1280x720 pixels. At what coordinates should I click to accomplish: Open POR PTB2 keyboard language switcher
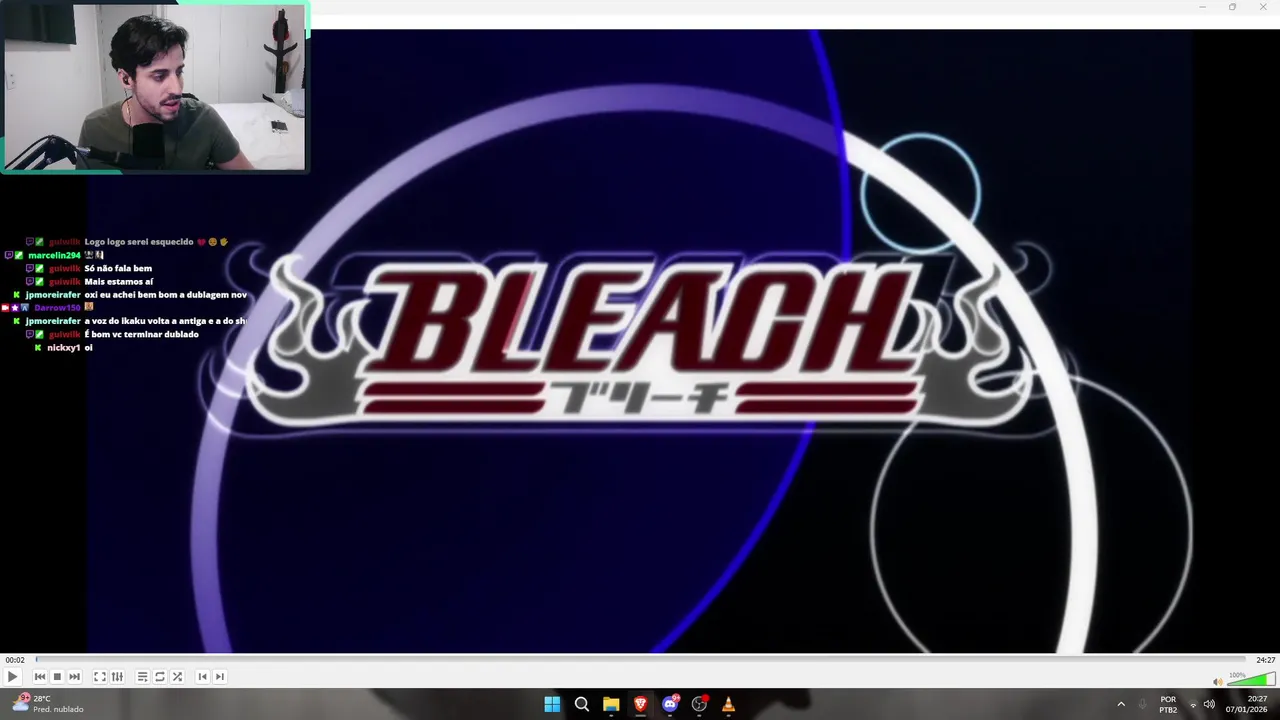tap(1168, 704)
